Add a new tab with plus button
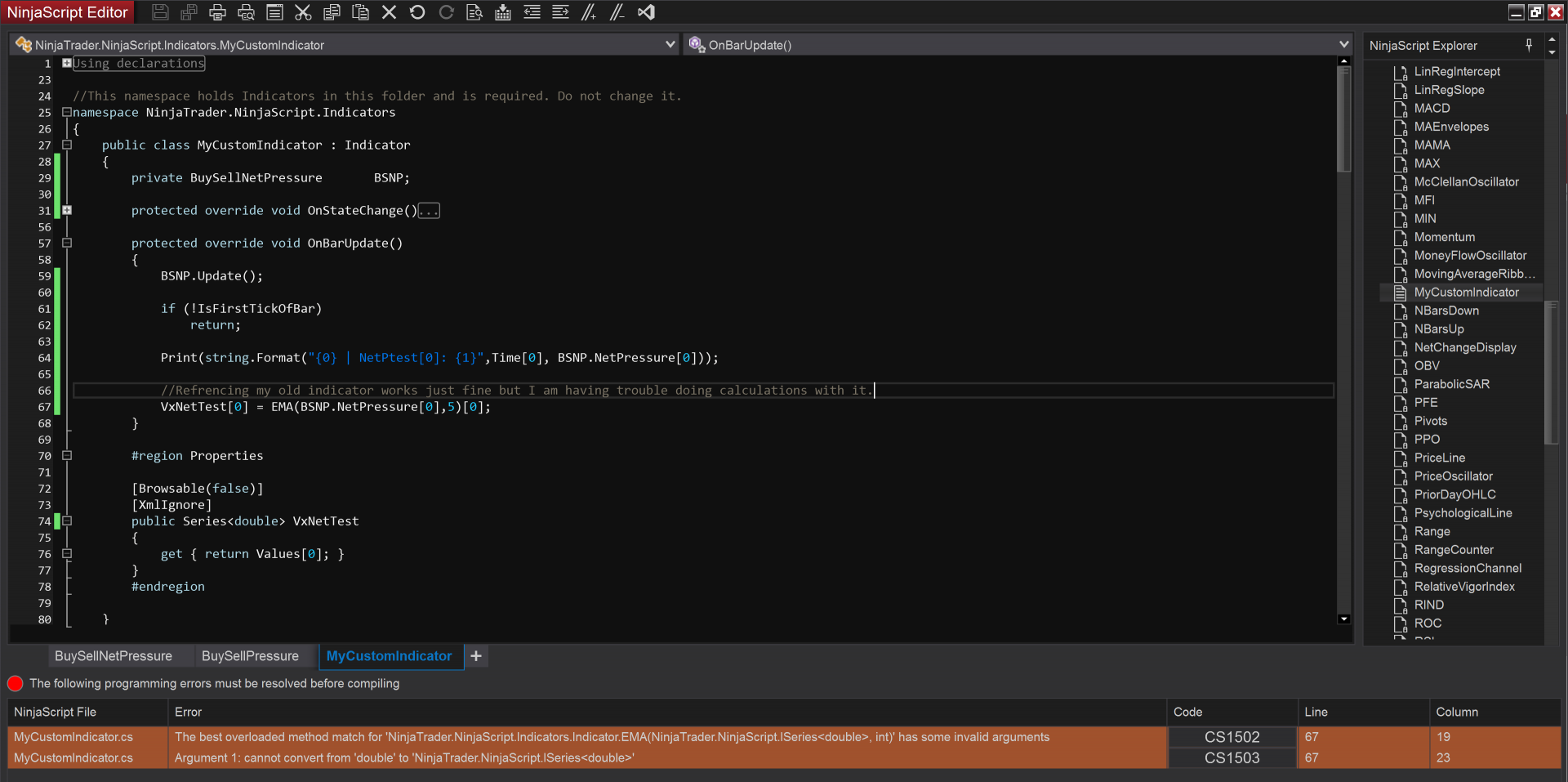This screenshot has width=1568, height=782. point(476,656)
